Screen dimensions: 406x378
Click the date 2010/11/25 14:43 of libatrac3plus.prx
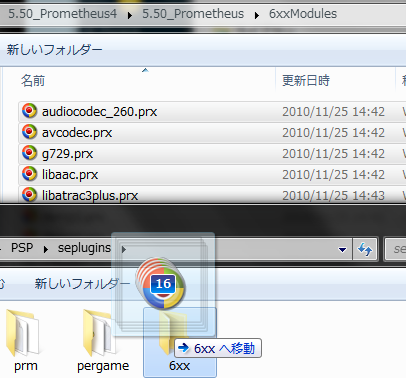(333, 195)
